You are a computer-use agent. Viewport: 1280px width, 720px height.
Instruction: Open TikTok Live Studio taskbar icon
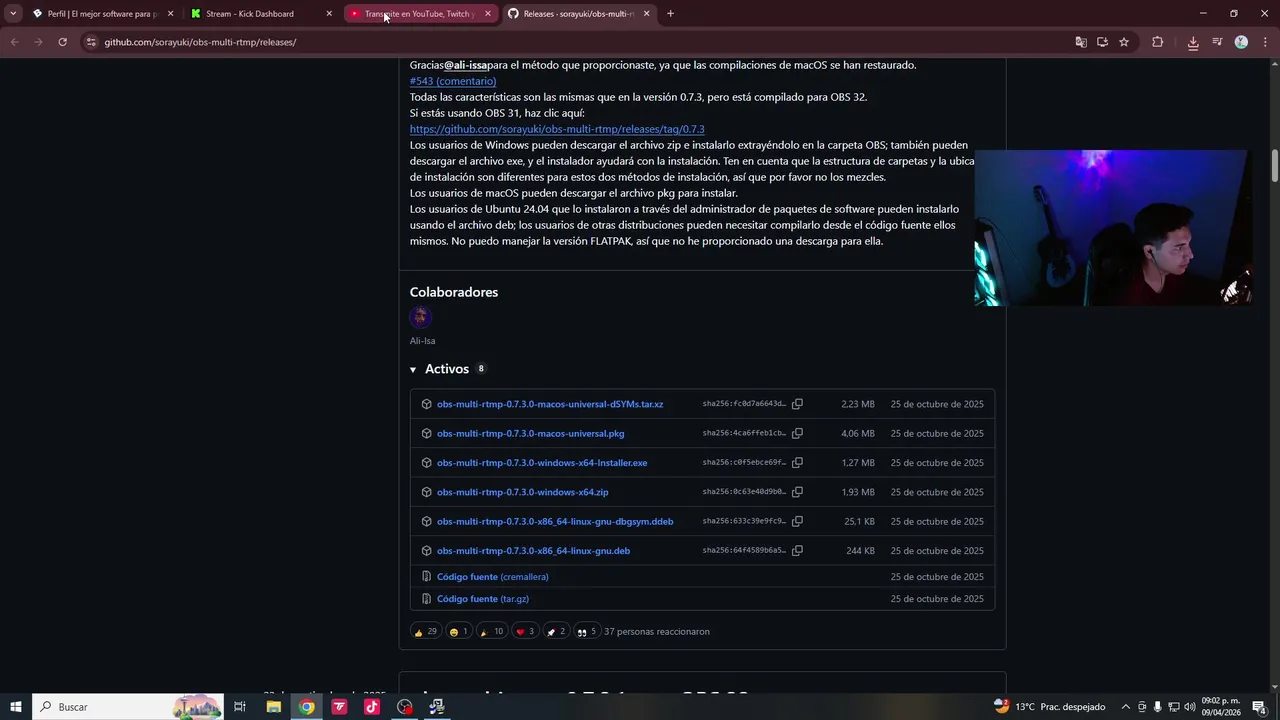click(x=372, y=707)
